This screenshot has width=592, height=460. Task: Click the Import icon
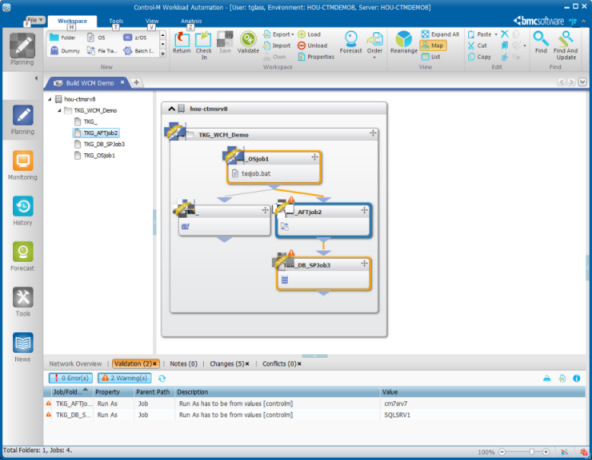click(277, 46)
